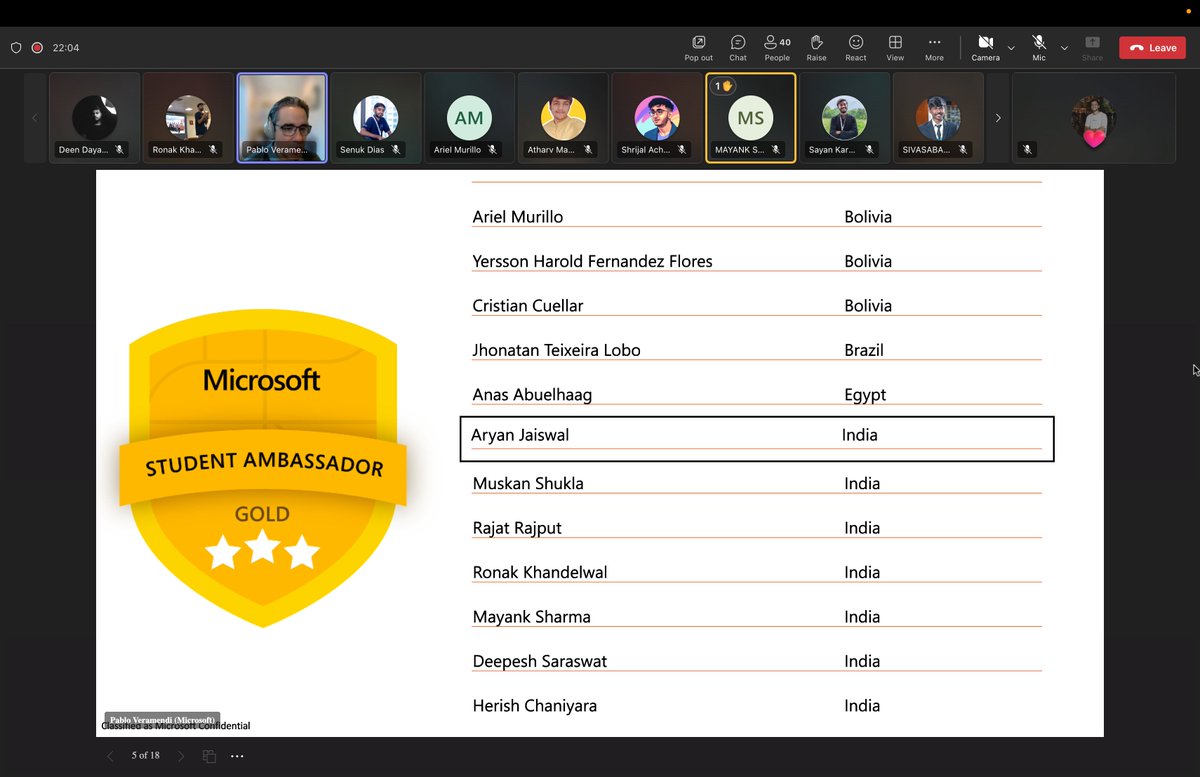Viewport: 1200px width, 777px height.
Task: Open the meeting Chat panel
Action: pos(738,48)
